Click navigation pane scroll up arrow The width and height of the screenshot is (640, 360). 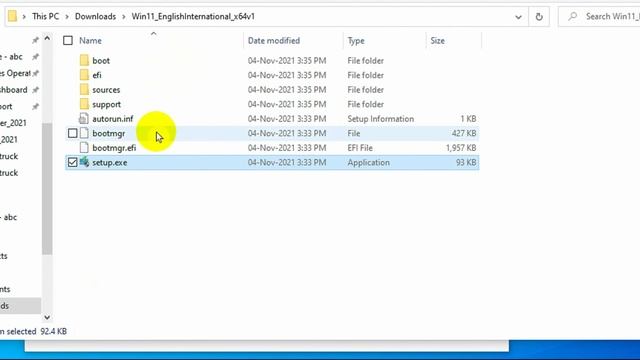pos(47,39)
